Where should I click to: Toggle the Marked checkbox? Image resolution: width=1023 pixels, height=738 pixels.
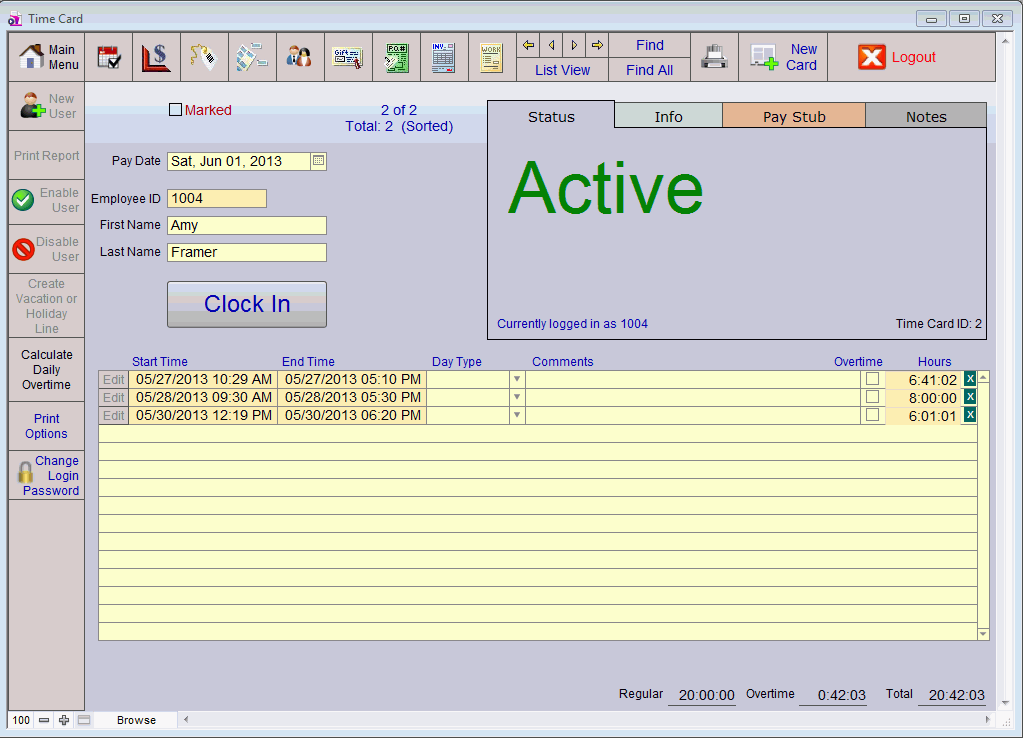pyautogui.click(x=176, y=110)
